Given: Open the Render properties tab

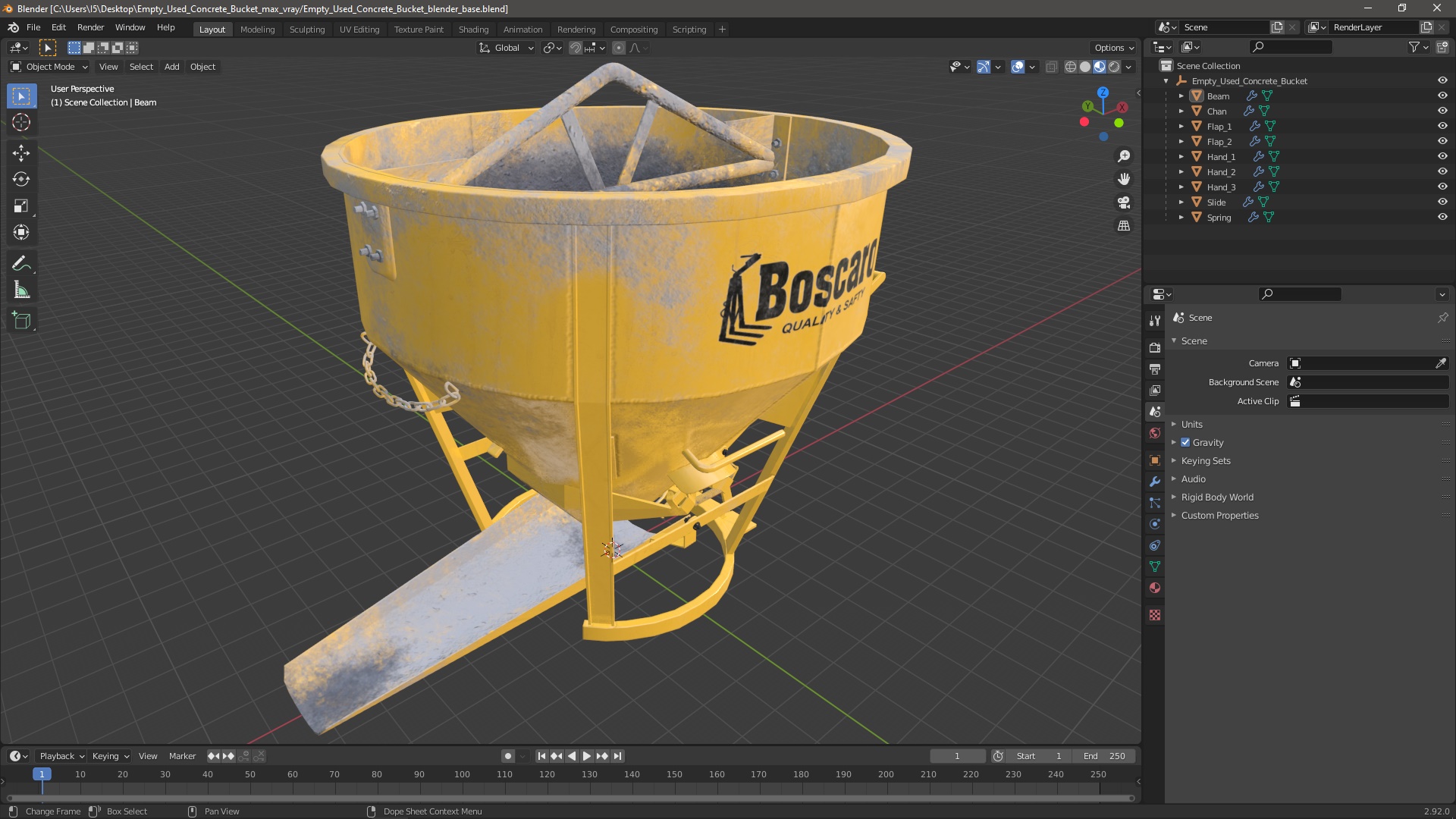Looking at the screenshot, I should click(1155, 347).
